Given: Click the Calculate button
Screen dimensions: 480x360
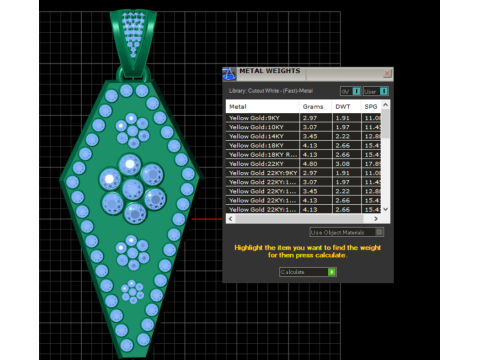Looking at the screenshot, I should point(308,272).
